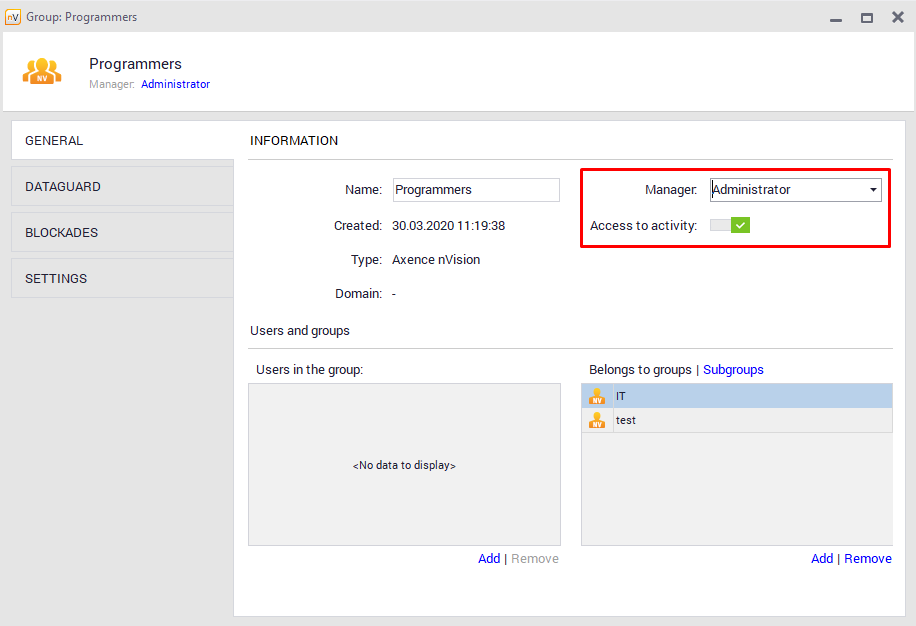
Task: Click the nV application icon in title bar
Action: [x=13, y=17]
